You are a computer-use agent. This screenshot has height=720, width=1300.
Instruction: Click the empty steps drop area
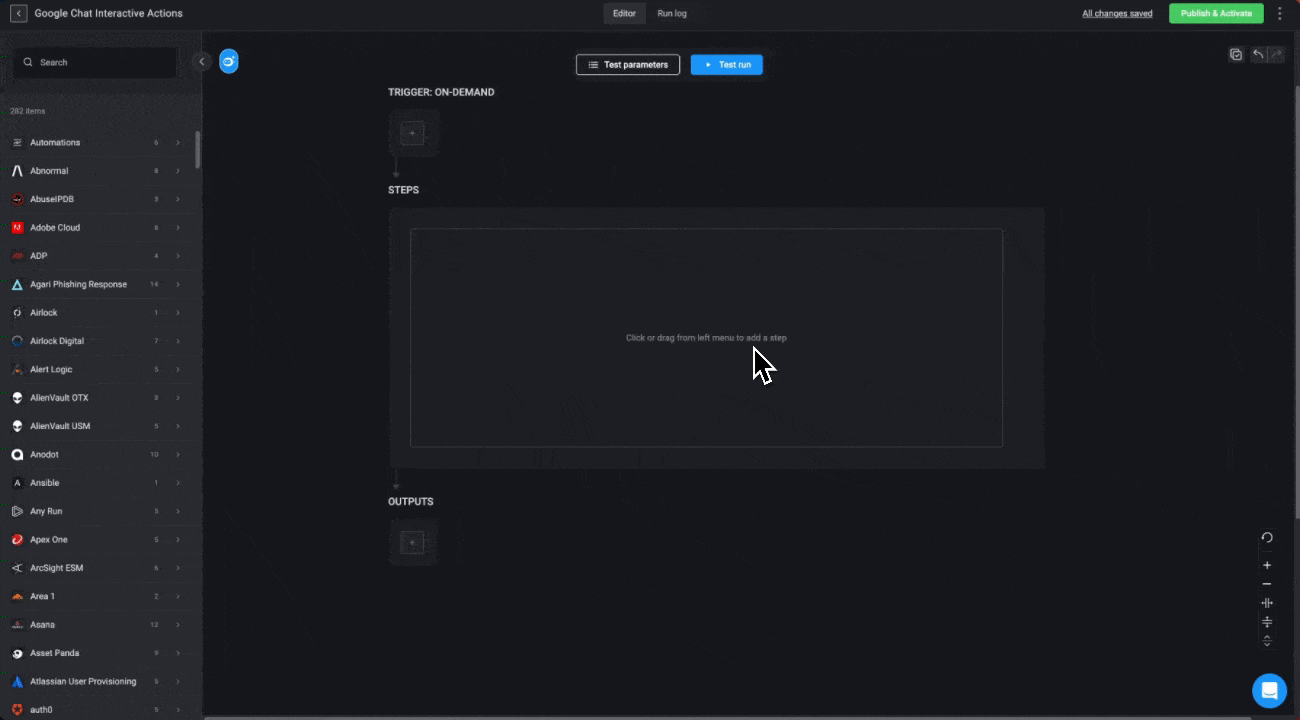[706, 338]
